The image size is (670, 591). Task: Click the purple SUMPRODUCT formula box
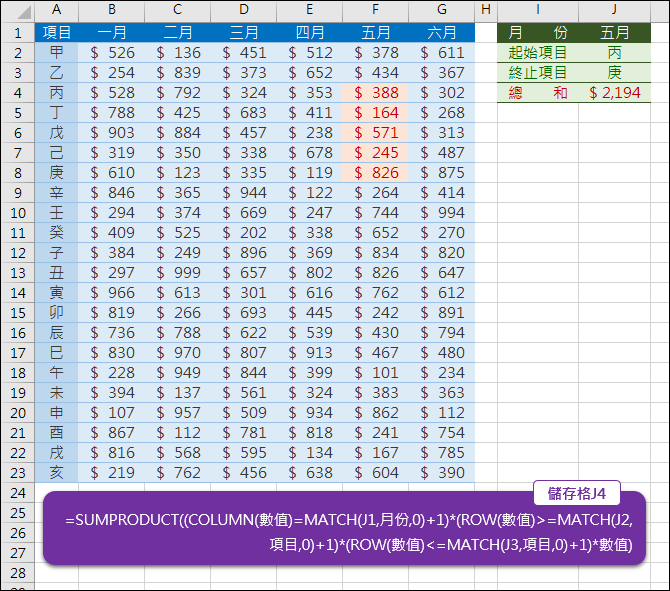pyautogui.click(x=344, y=528)
